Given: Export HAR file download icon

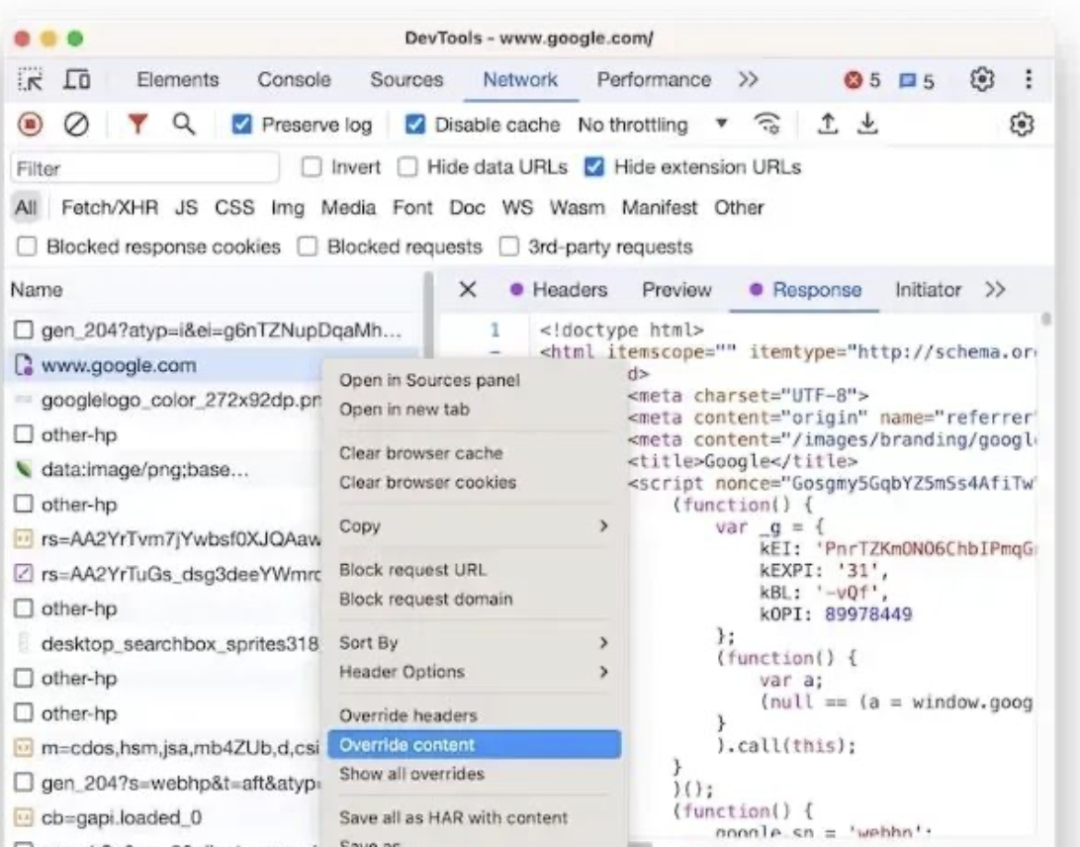Looking at the screenshot, I should point(867,124).
